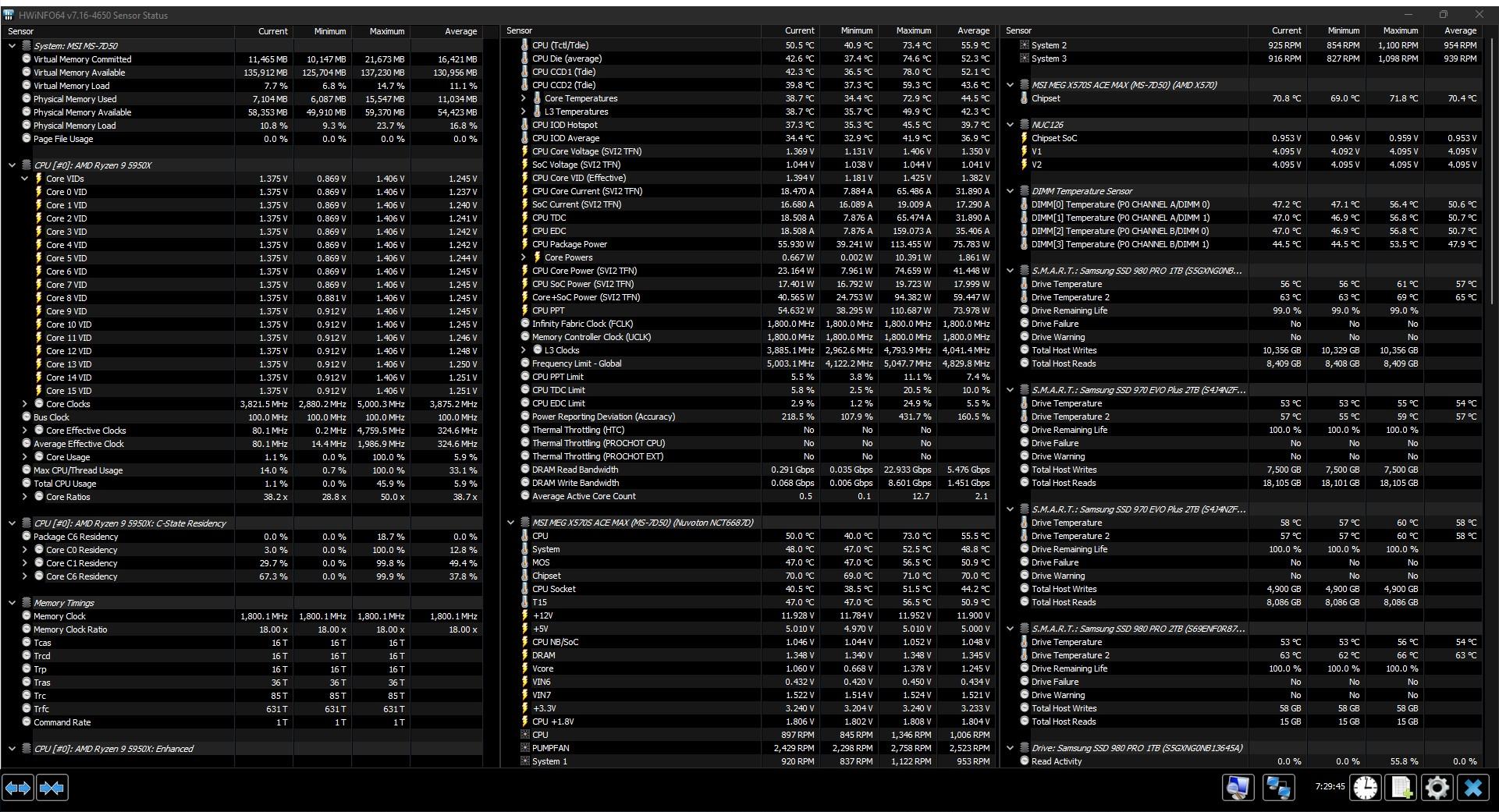Start logging with the sheet plus icon
1499x812 pixels.
[x=1401, y=788]
